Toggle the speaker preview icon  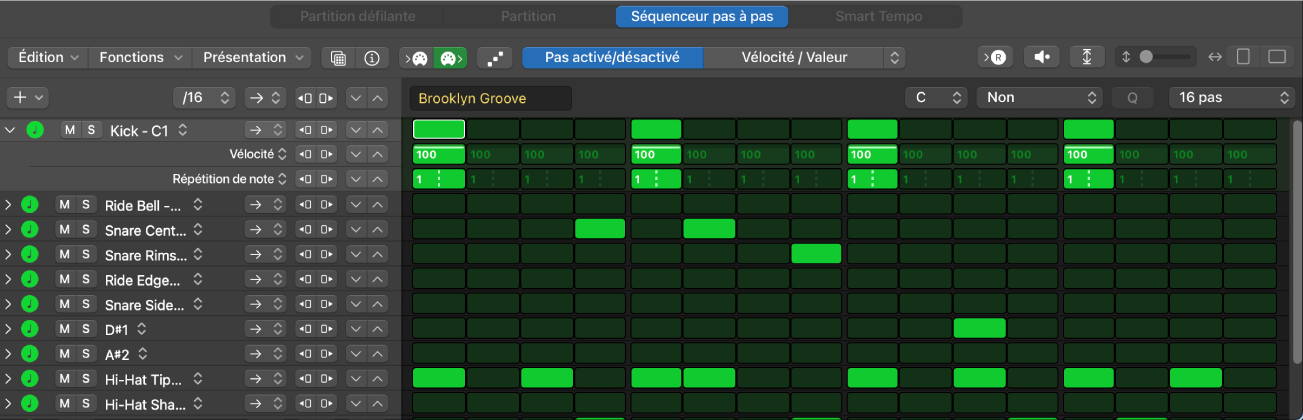[1042, 57]
